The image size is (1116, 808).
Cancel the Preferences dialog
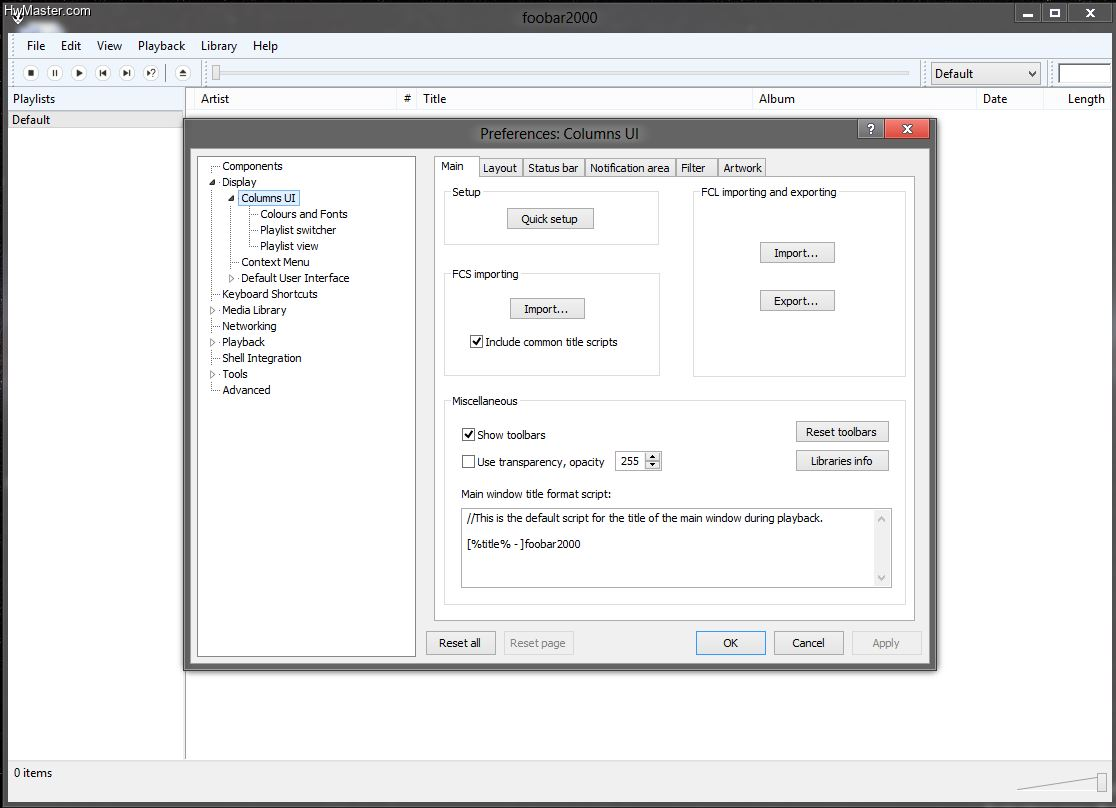[809, 643]
